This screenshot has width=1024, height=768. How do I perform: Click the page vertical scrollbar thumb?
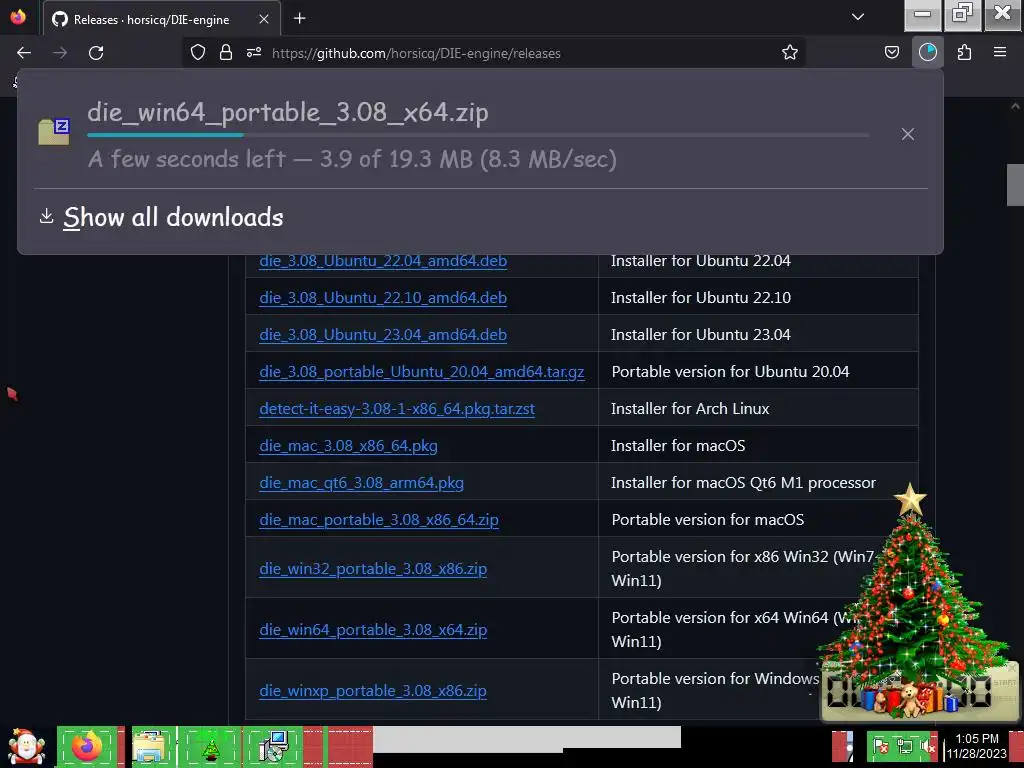tap(1015, 185)
